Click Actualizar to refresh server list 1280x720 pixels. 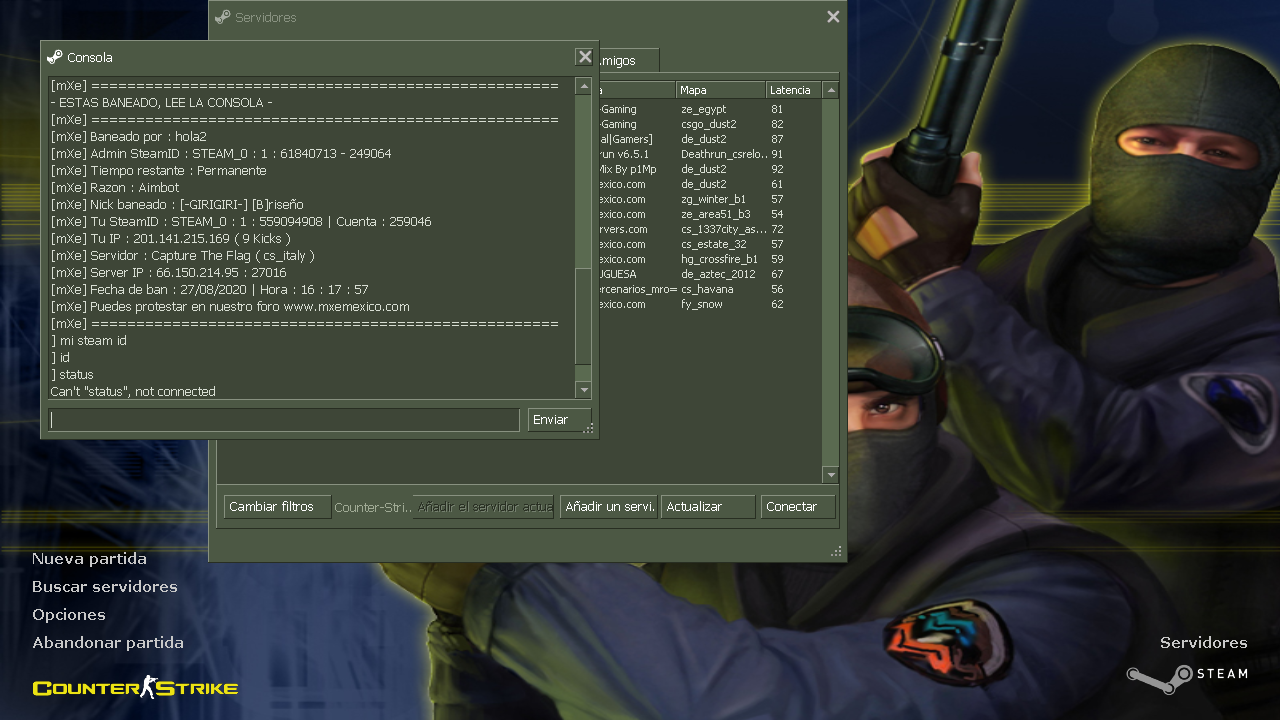point(708,507)
